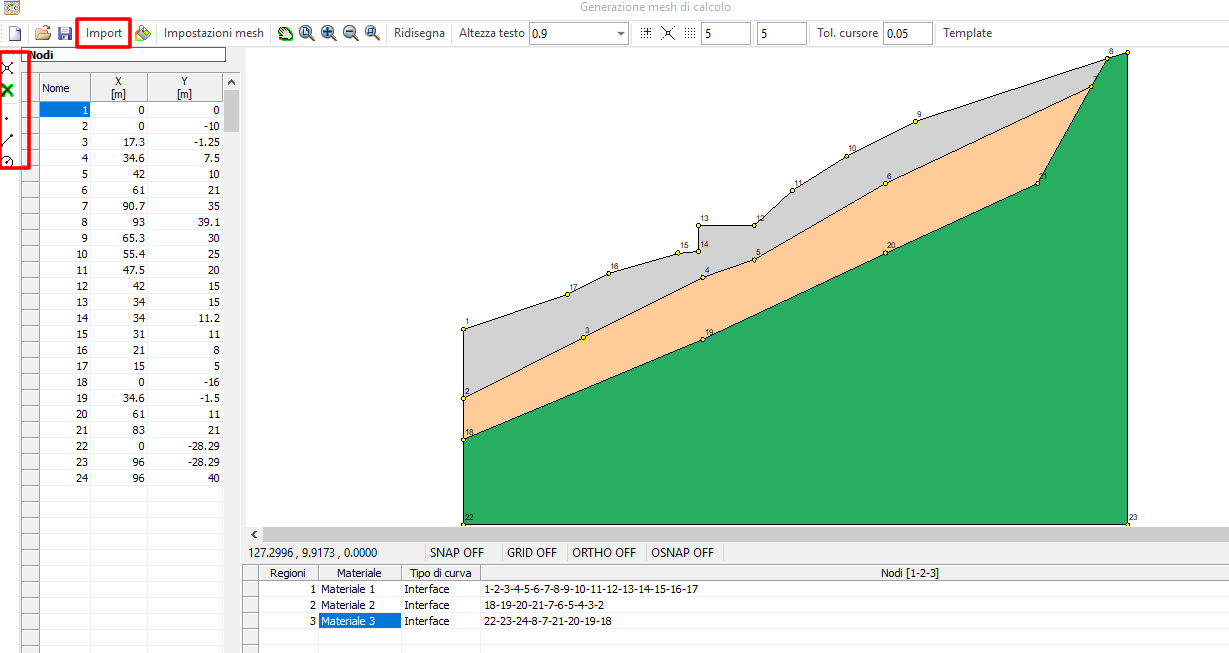The image size is (1229, 653).
Task: Click Y value 11.2 of node 14
Action: point(184,318)
